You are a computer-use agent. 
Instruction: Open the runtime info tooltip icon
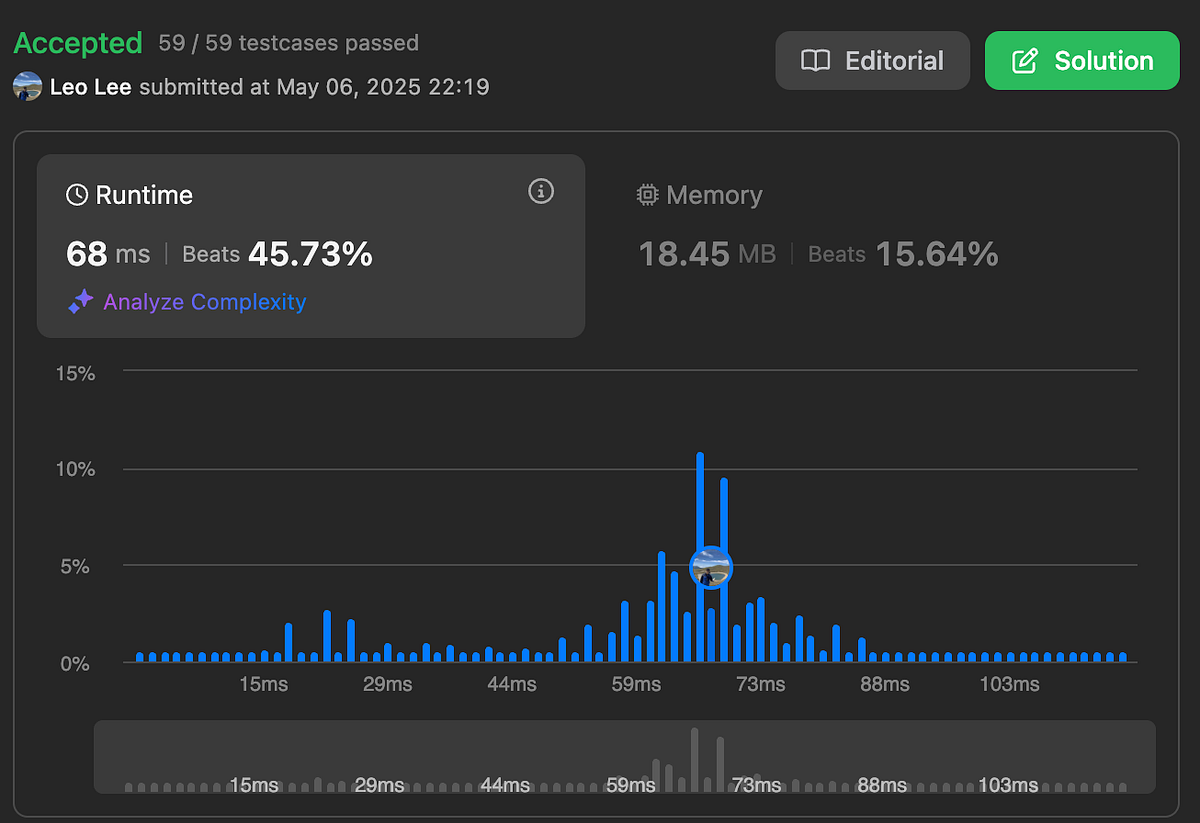click(541, 191)
